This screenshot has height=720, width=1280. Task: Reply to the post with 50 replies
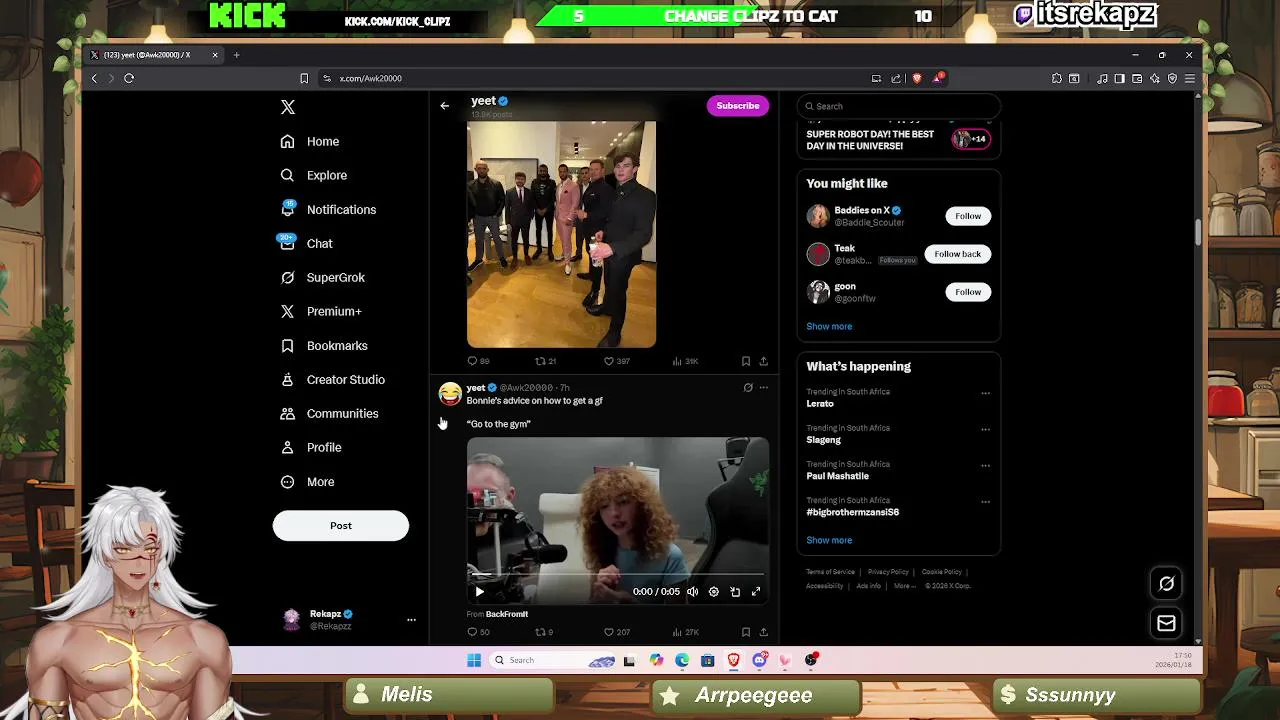pyautogui.click(x=478, y=632)
